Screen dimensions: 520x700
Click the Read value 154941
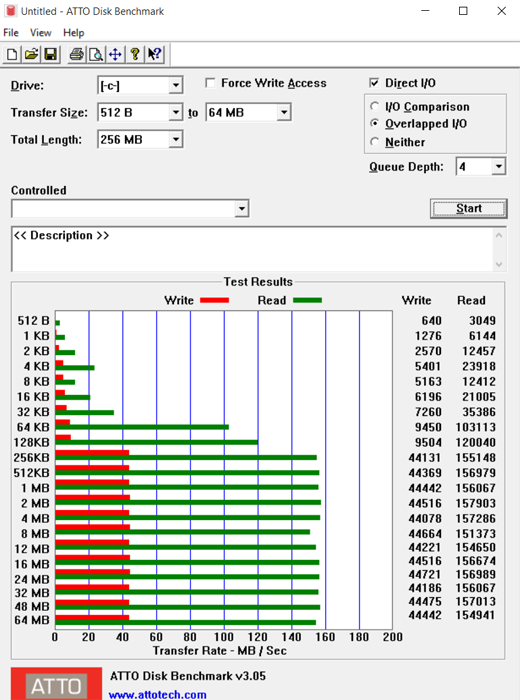click(x=475, y=615)
